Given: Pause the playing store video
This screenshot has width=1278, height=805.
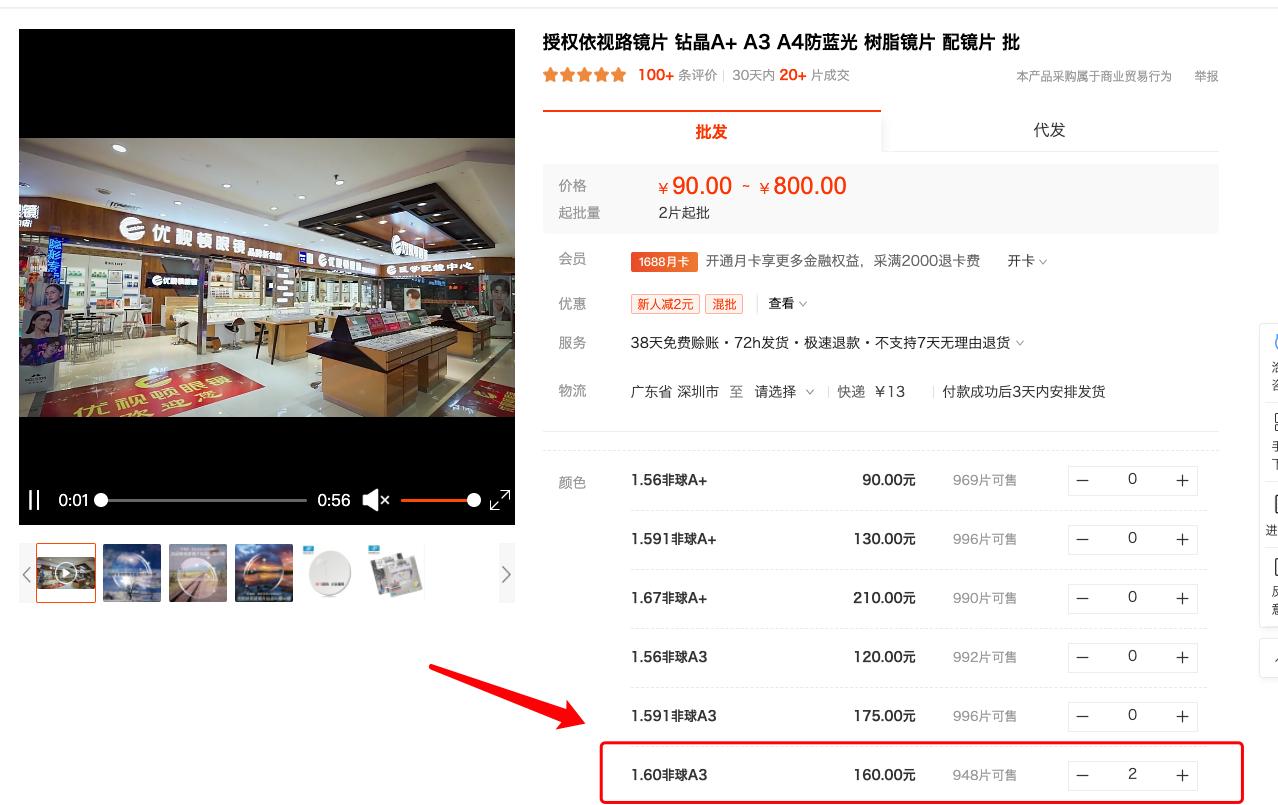Looking at the screenshot, I should coord(35,500).
